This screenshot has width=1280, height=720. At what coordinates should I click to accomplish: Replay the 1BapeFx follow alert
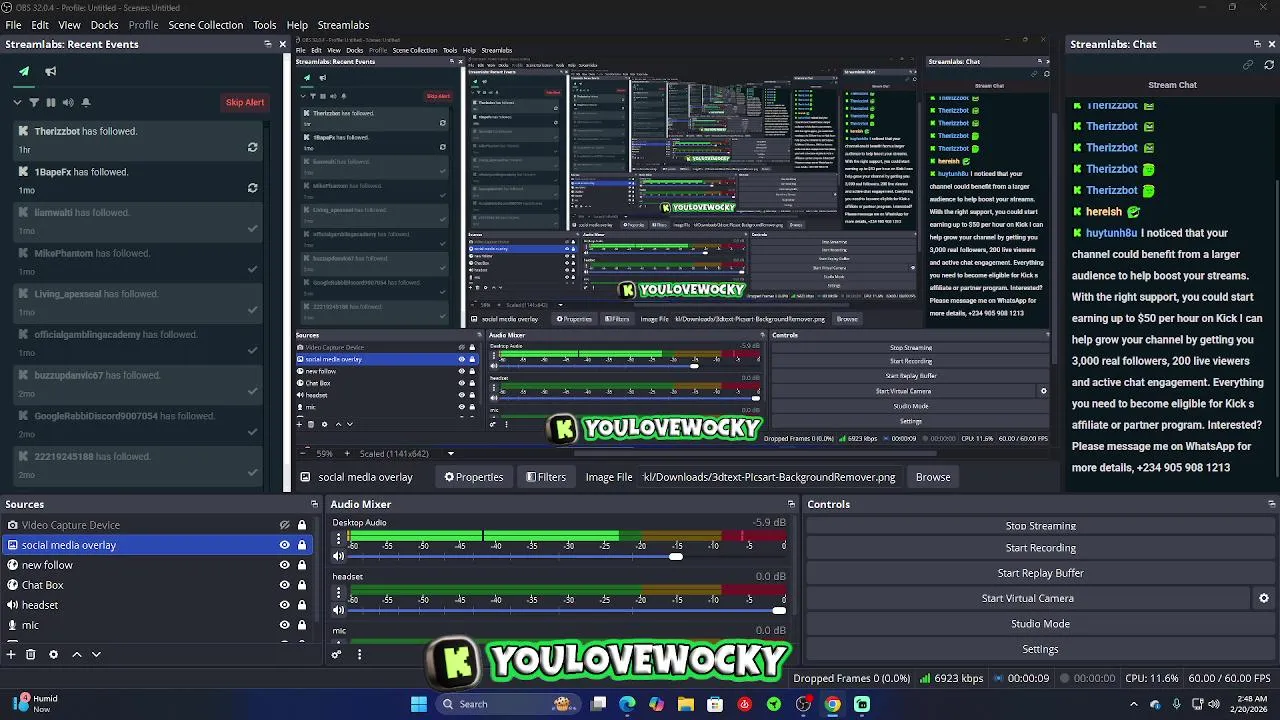tap(252, 187)
